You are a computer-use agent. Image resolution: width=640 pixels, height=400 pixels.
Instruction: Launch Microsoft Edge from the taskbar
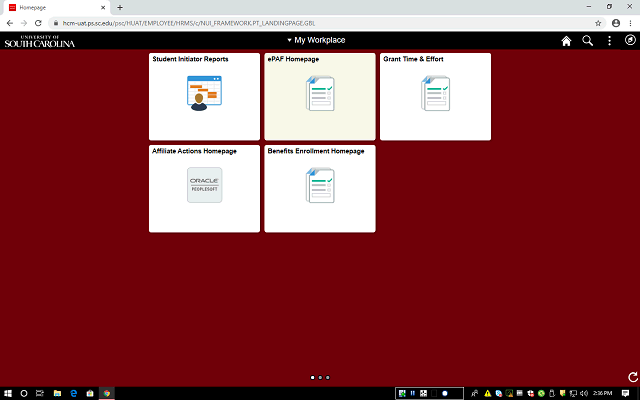point(73,393)
